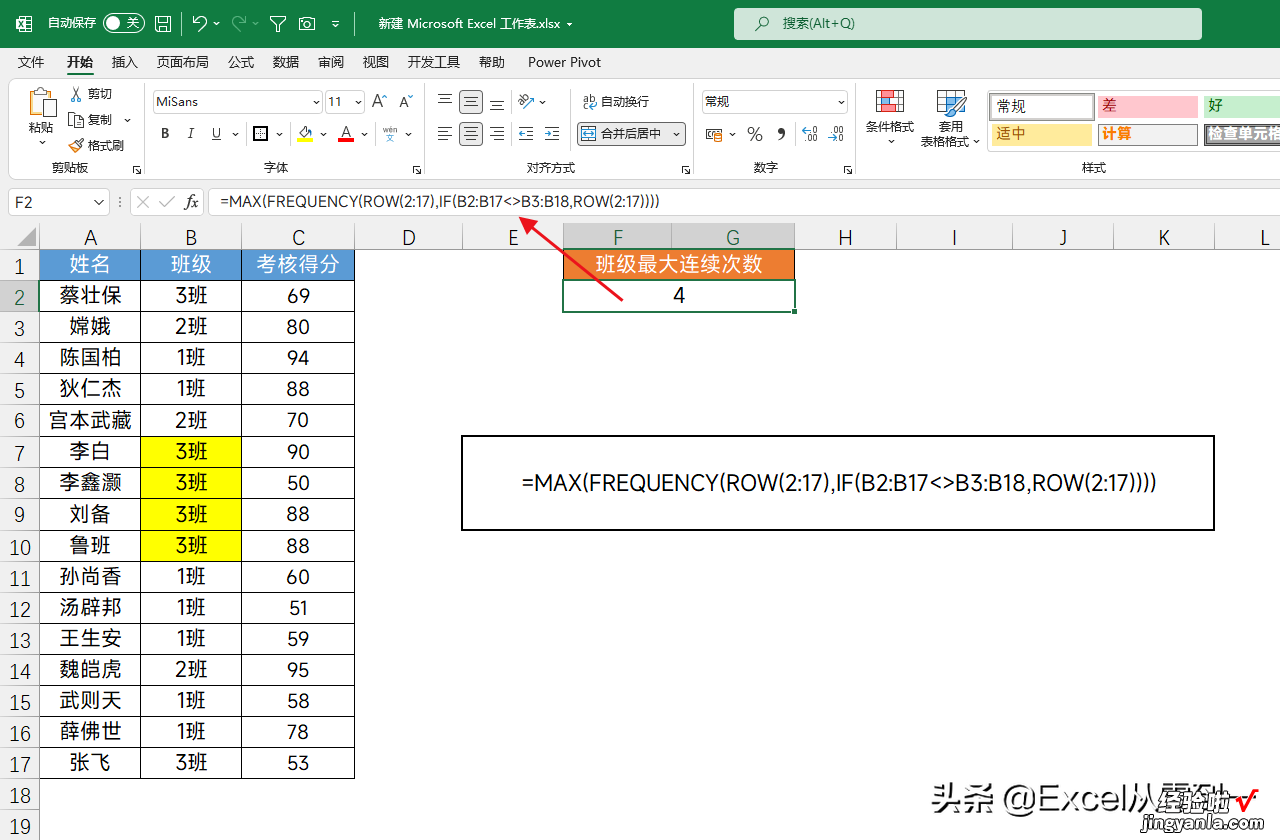Toggle Wrap Text (自动换行)
Screen dimensions: 1280x840
pos(615,102)
